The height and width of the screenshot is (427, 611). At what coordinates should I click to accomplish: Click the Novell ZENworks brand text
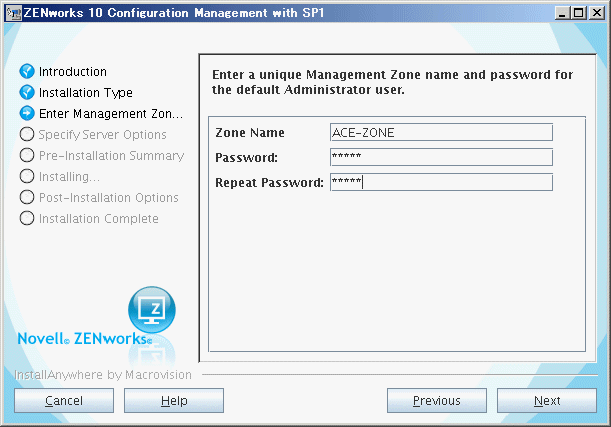tap(85, 339)
